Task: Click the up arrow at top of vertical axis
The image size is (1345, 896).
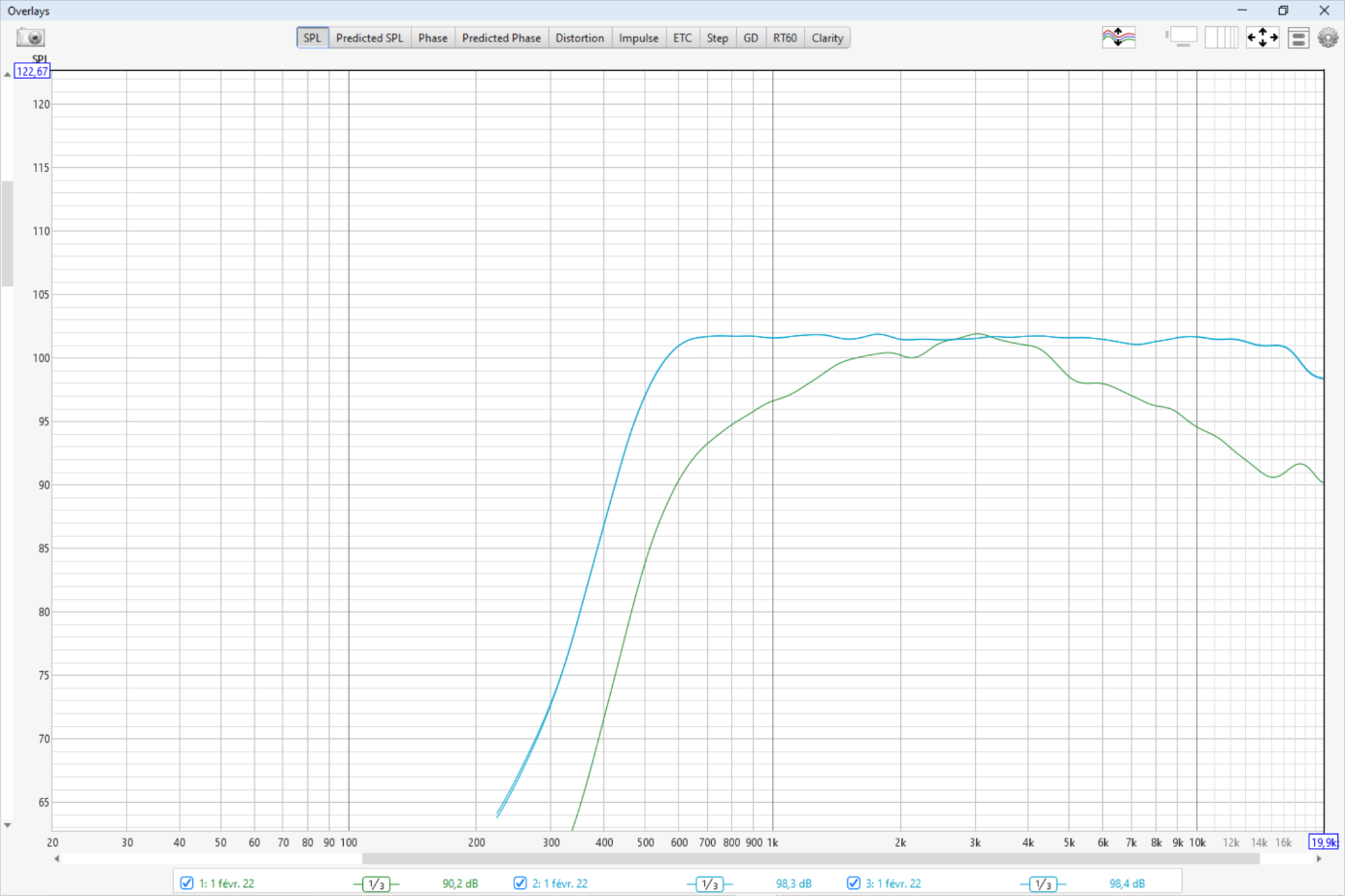Action: click(8, 74)
